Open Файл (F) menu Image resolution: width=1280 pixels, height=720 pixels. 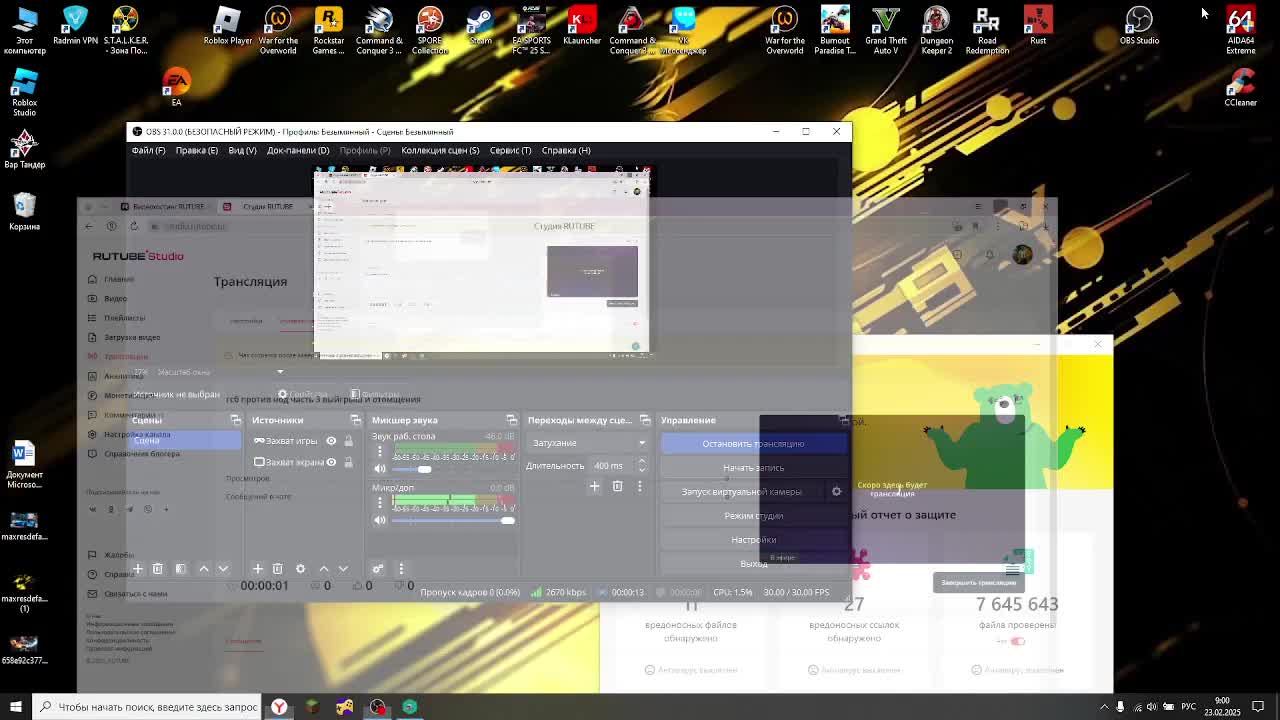[x=148, y=150]
